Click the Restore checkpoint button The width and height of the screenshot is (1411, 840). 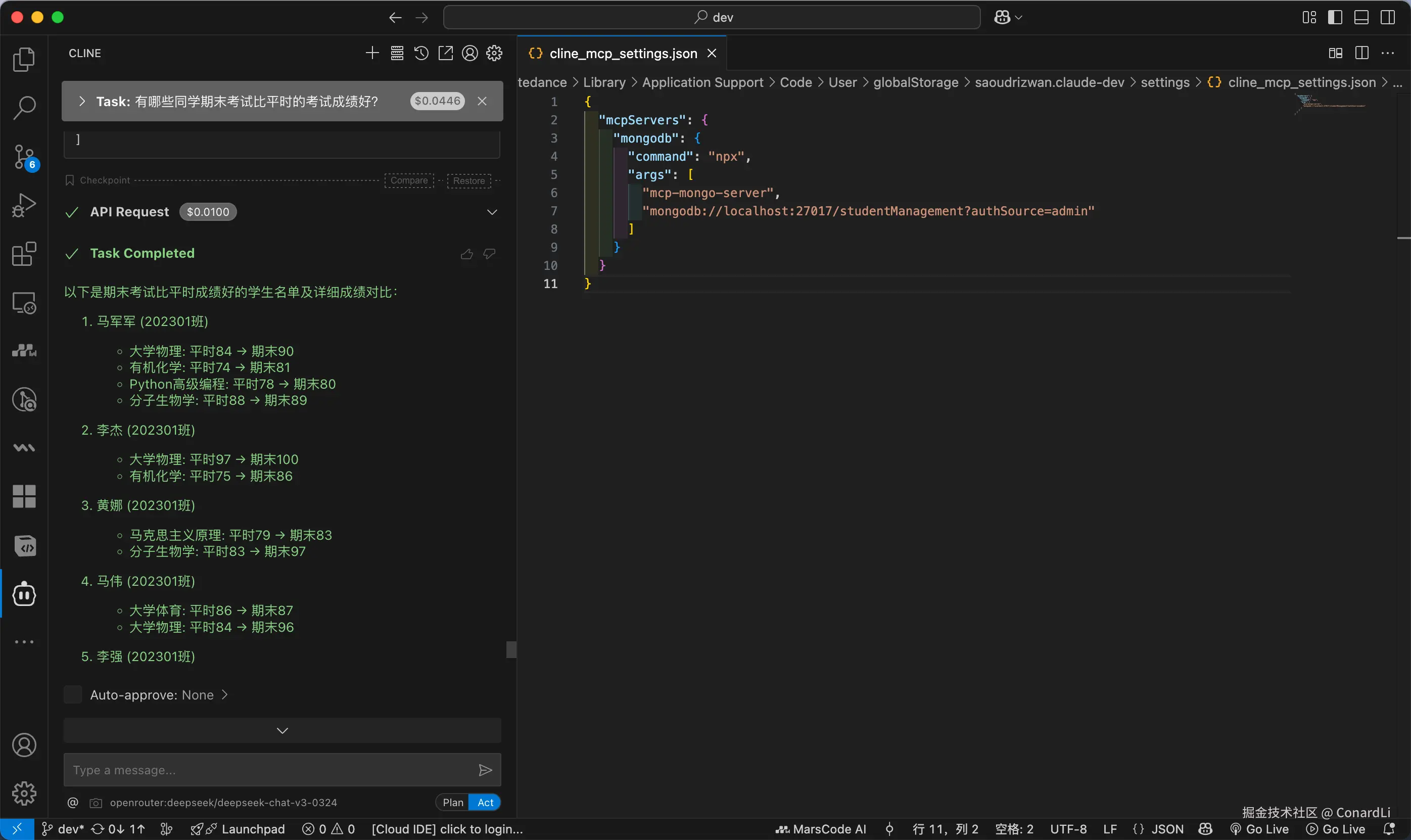pos(468,180)
